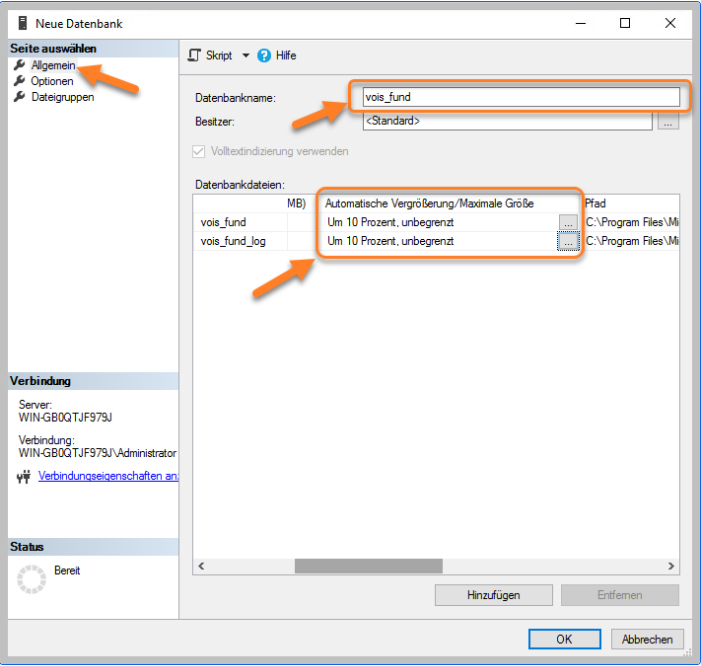Toggle the Volltextindizierung verwenden checkbox
701x666 pixels.
pos(198,152)
